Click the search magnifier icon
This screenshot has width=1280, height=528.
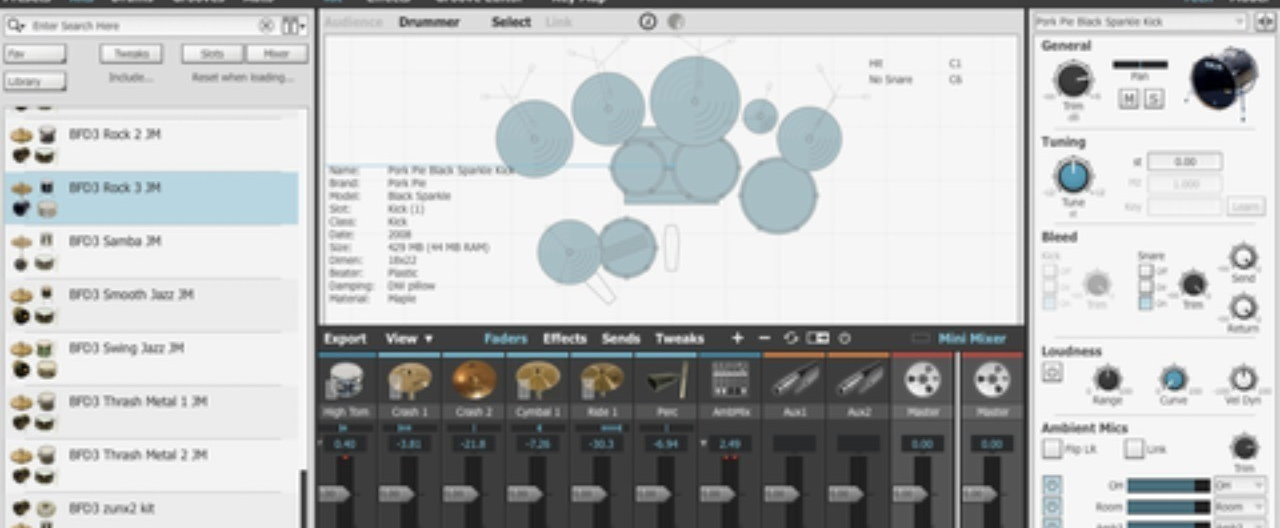pyautogui.click(x=16, y=25)
